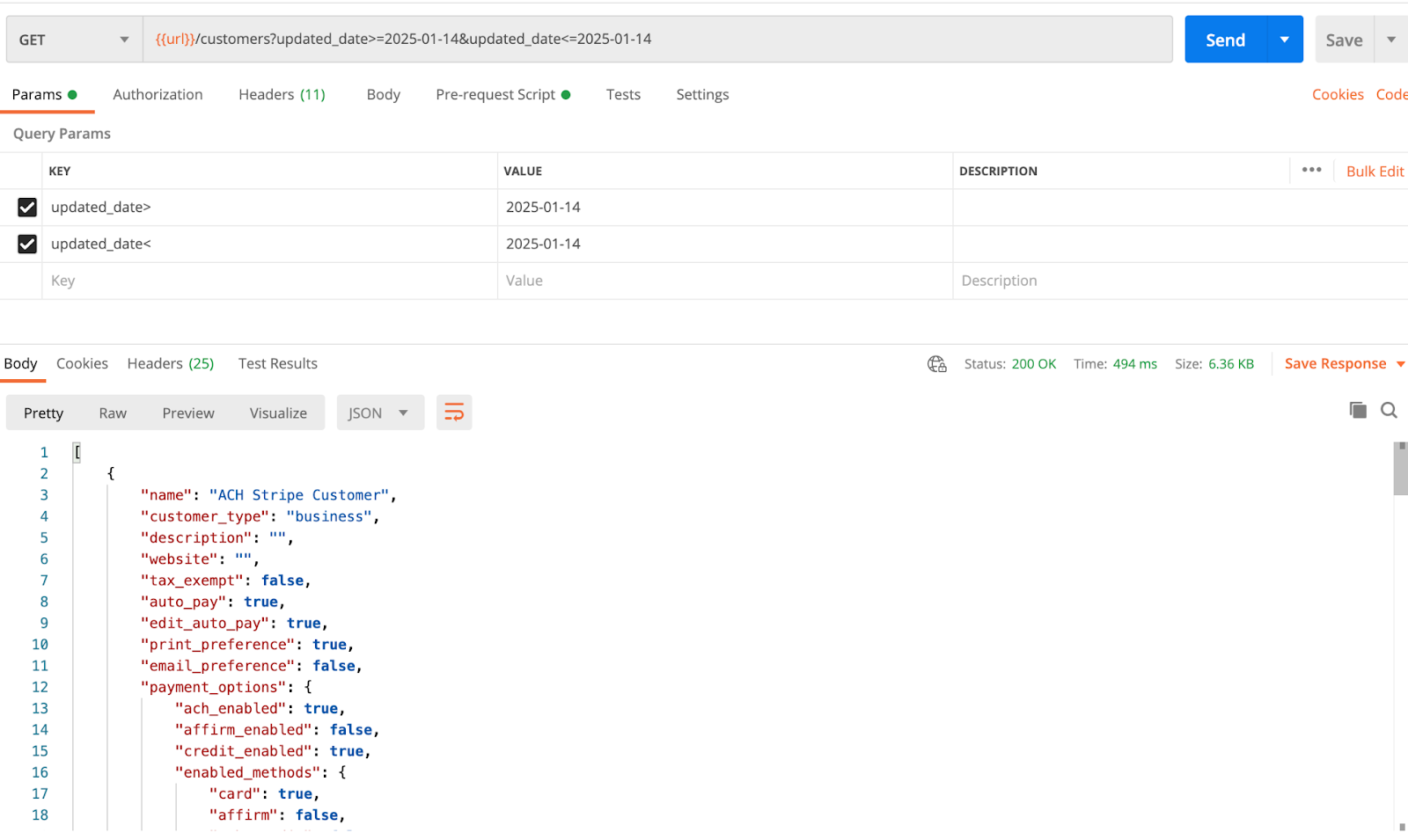
Task: Open the response Cookies tab
Action: point(82,364)
